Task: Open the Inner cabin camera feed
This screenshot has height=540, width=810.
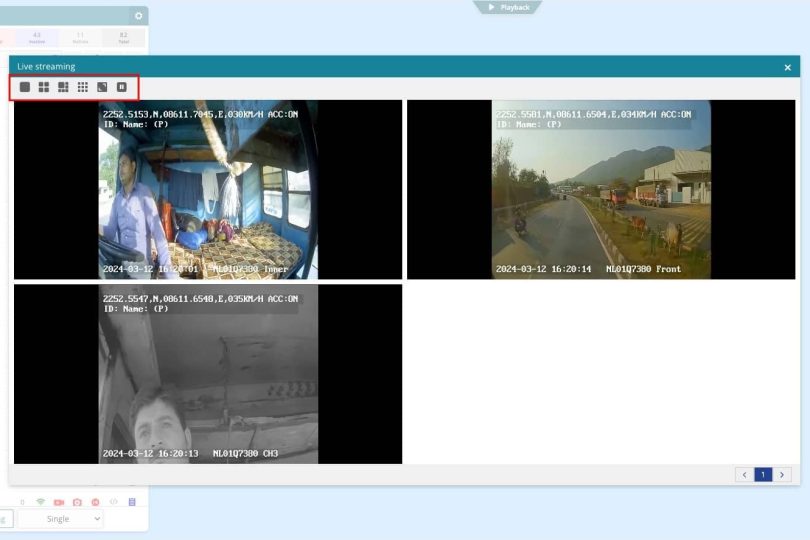Action: [208, 189]
